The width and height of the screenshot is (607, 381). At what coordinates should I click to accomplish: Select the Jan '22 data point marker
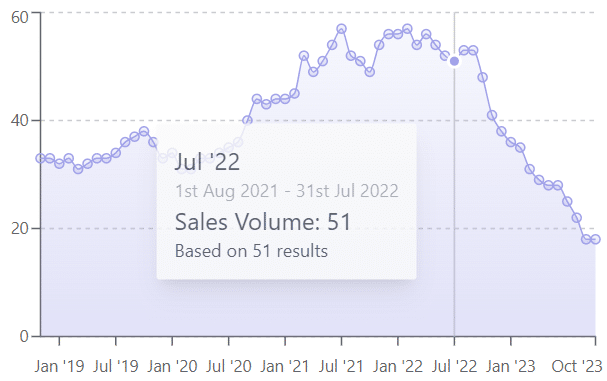(x=398, y=34)
